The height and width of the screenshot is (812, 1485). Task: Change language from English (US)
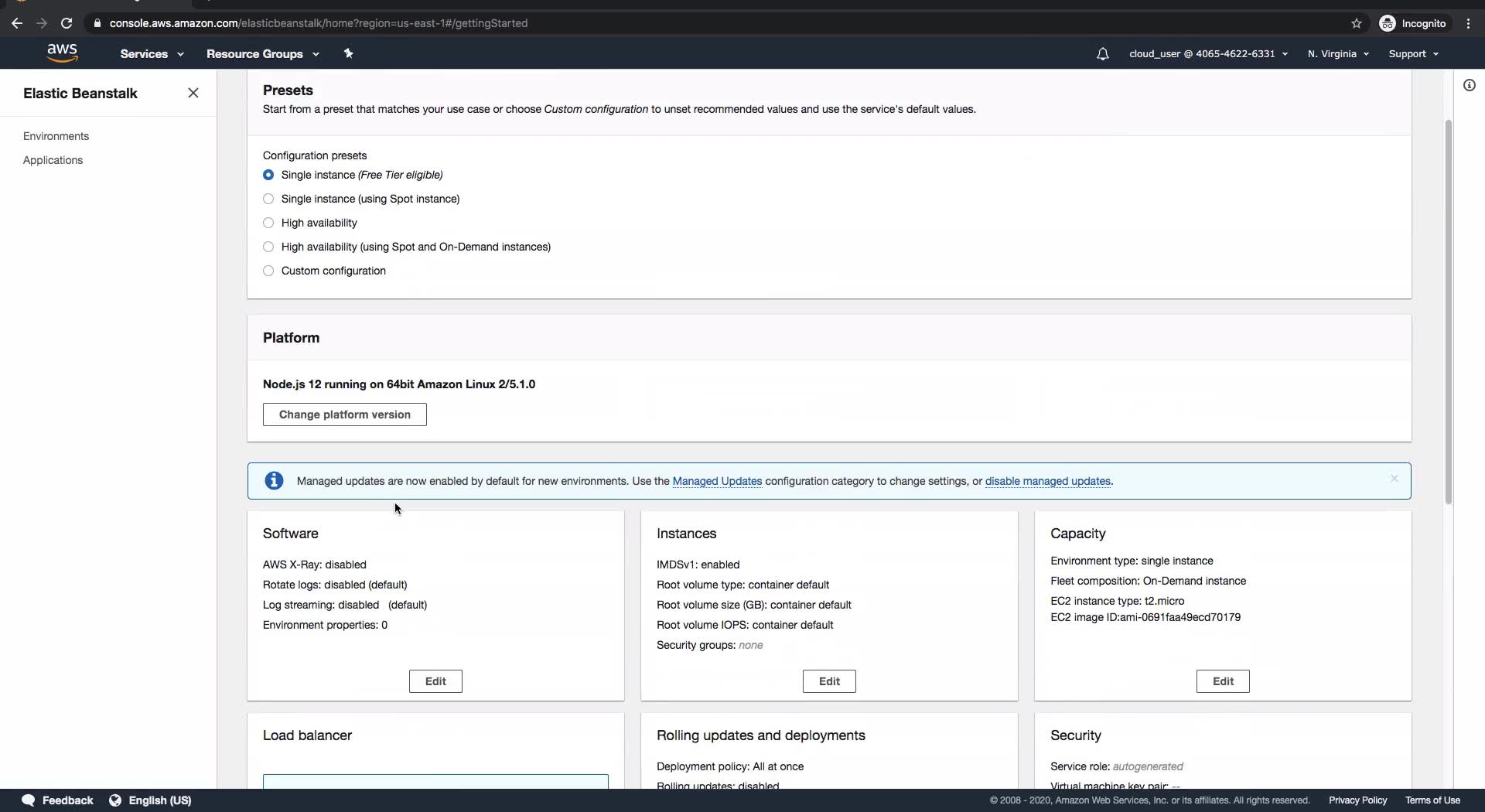pyautogui.click(x=160, y=800)
